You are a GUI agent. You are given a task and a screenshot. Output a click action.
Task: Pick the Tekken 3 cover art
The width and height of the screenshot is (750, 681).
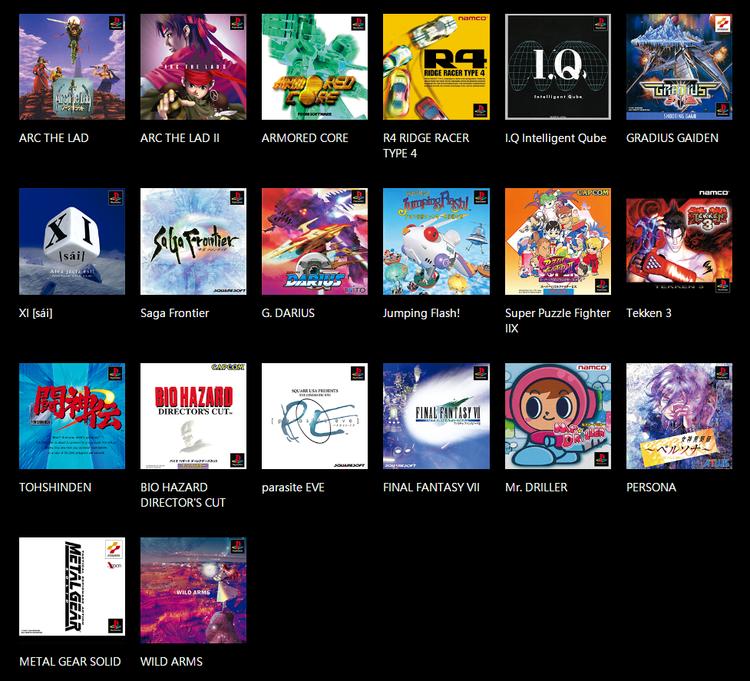679,242
